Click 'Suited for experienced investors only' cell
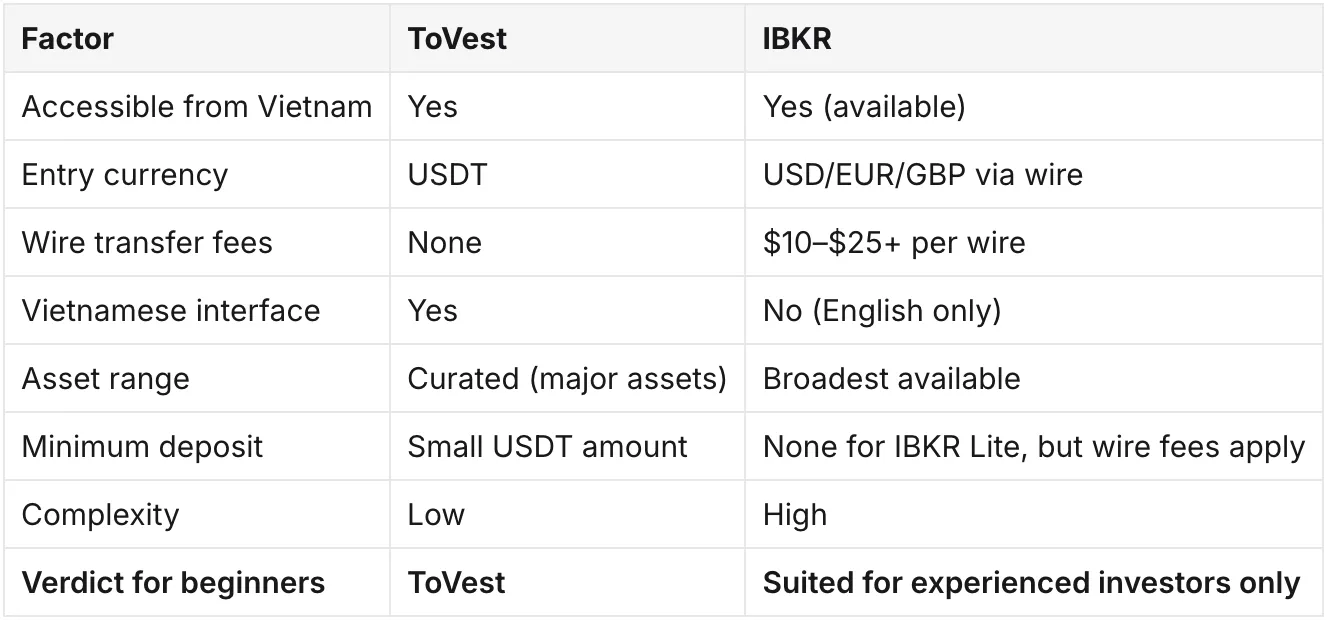Image resolution: width=1328 pixels, height=620 pixels. (x=1031, y=583)
